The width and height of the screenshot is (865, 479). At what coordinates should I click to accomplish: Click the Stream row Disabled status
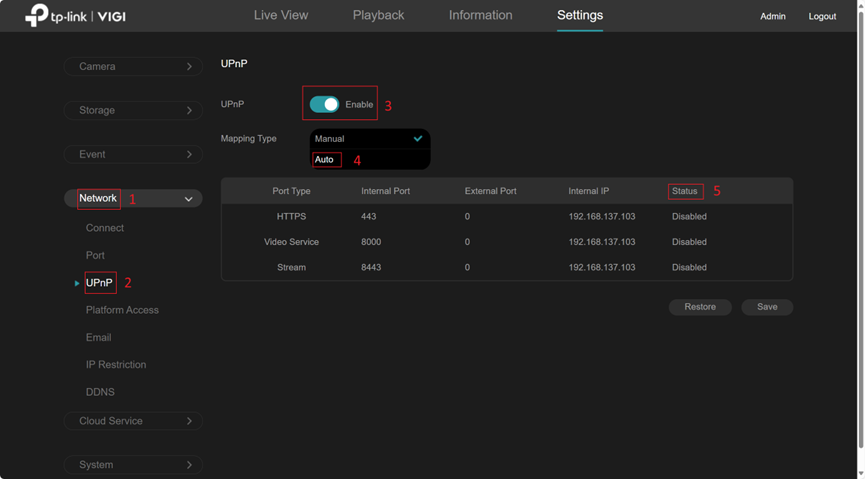[689, 267]
